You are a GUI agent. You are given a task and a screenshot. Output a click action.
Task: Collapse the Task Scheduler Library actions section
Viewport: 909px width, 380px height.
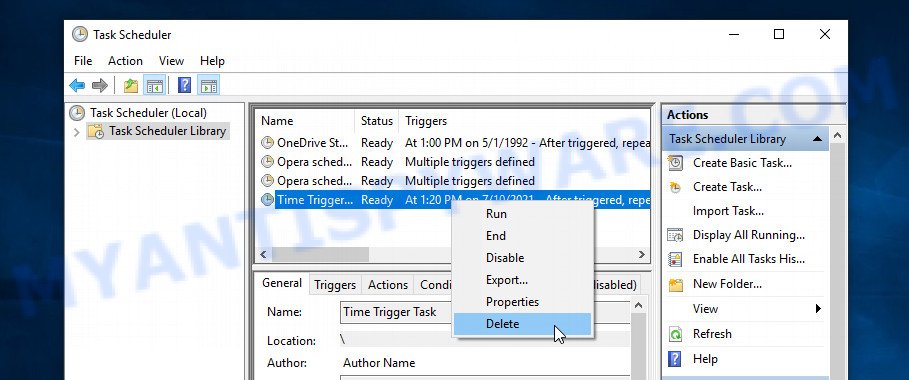(x=817, y=139)
